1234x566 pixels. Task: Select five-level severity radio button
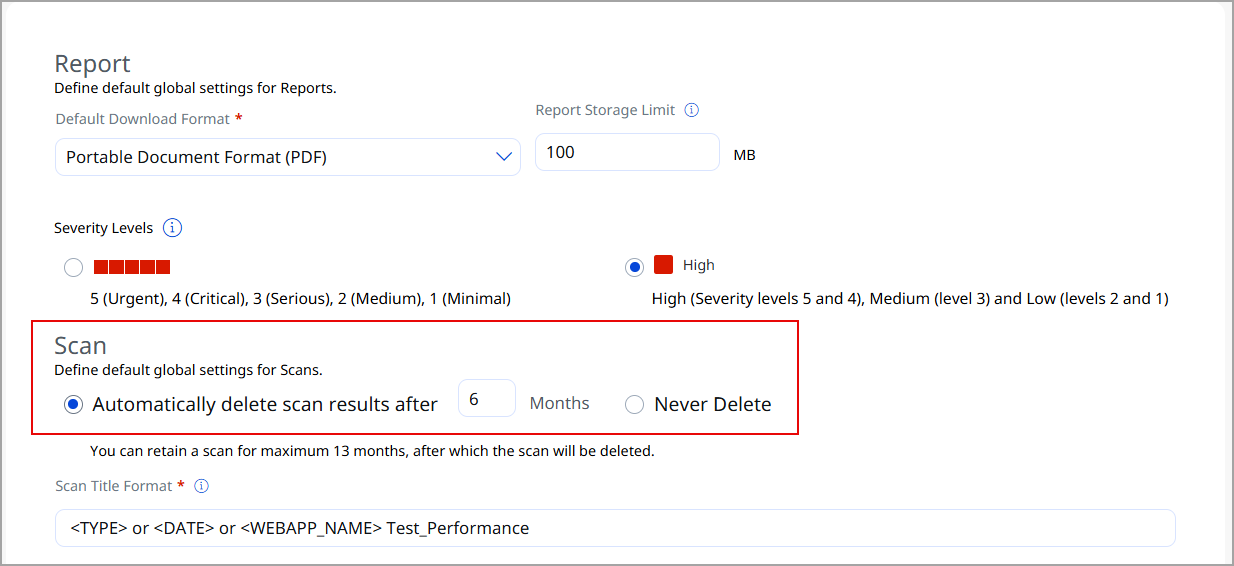(x=73, y=267)
